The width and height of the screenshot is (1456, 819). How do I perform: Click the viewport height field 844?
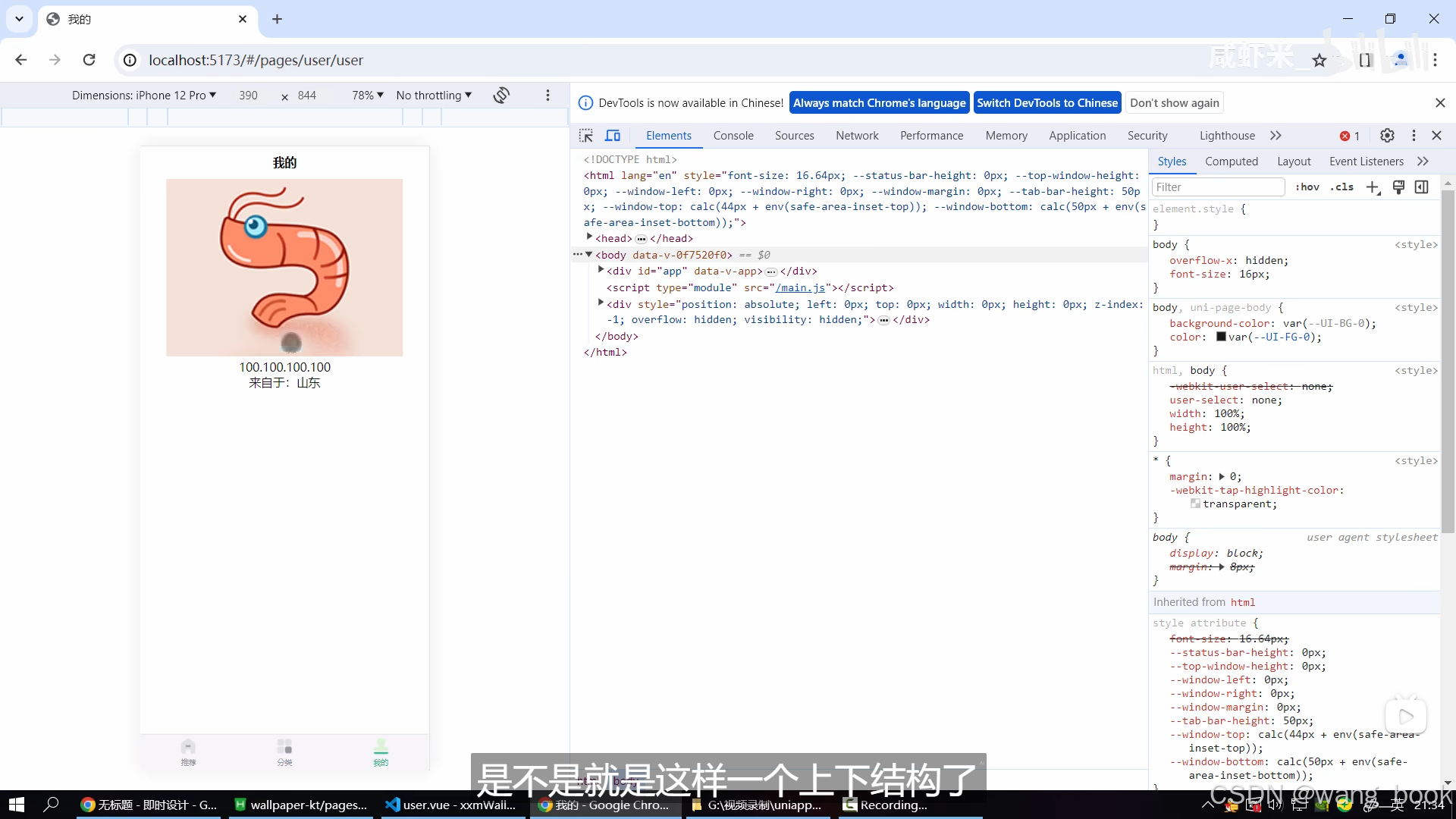click(306, 96)
